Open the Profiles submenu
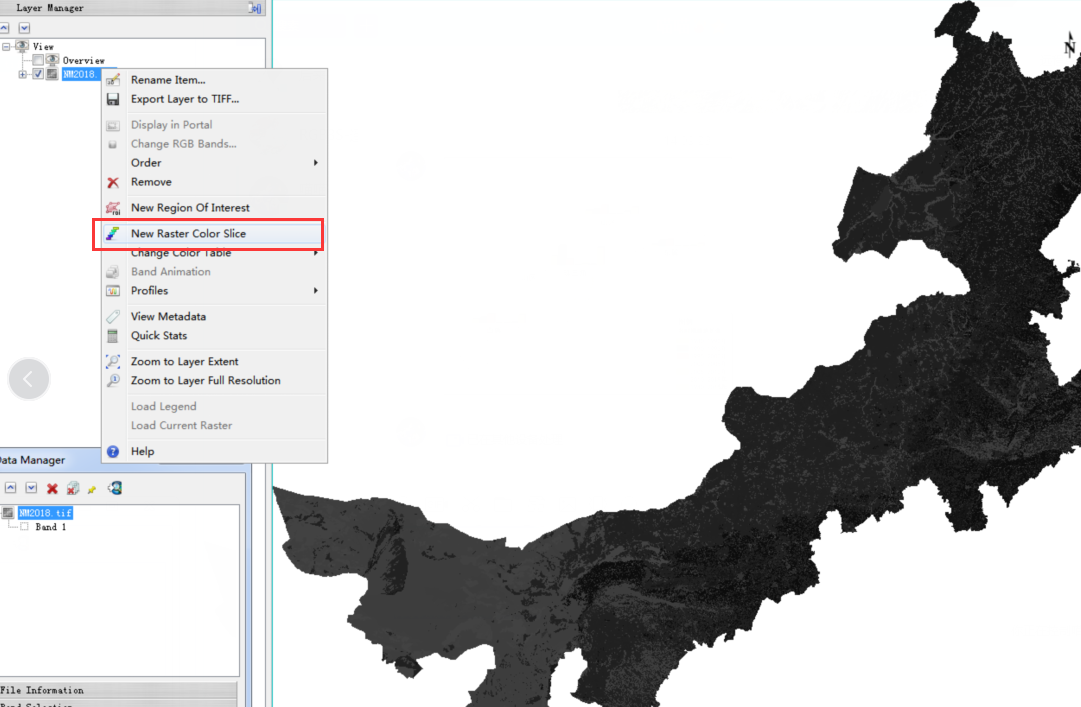Image resolution: width=1081 pixels, height=707 pixels. click(x=214, y=291)
